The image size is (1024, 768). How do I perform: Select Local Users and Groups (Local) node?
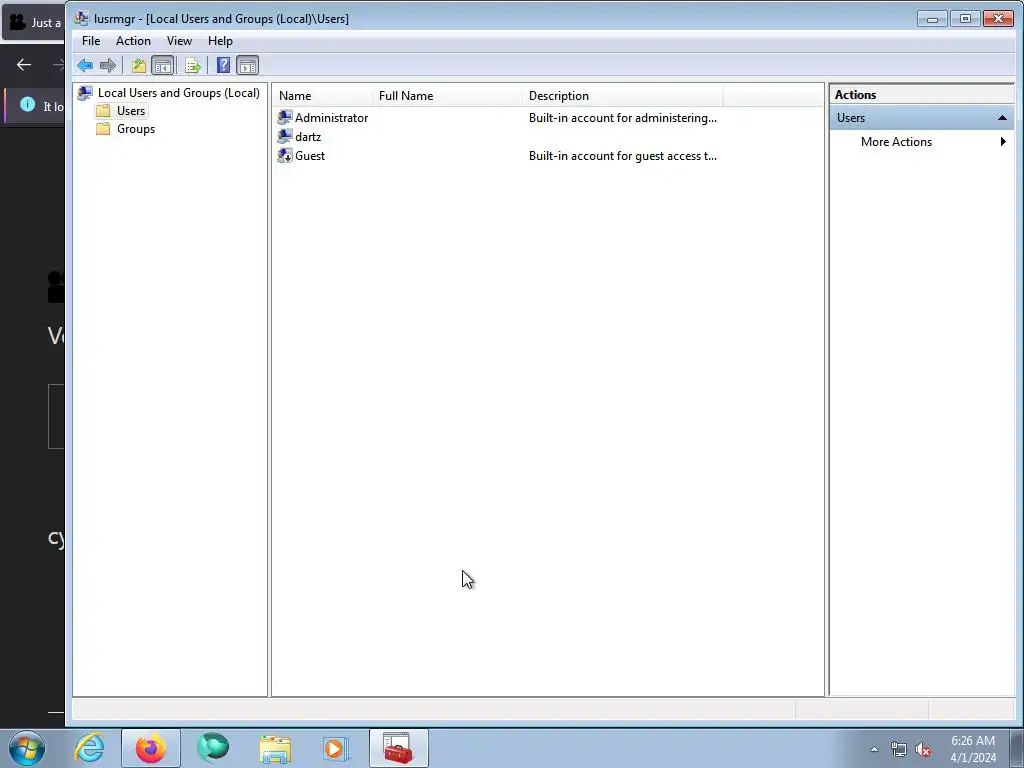pos(178,93)
